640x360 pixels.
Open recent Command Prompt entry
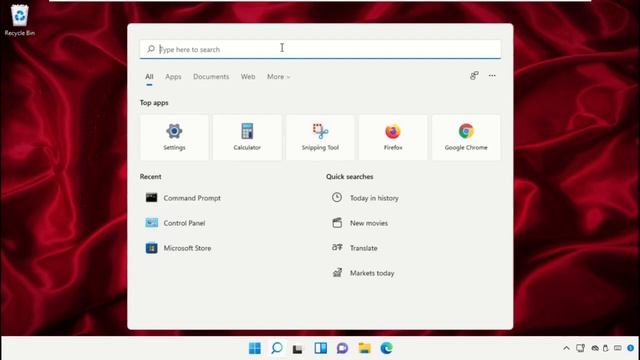[183, 198]
